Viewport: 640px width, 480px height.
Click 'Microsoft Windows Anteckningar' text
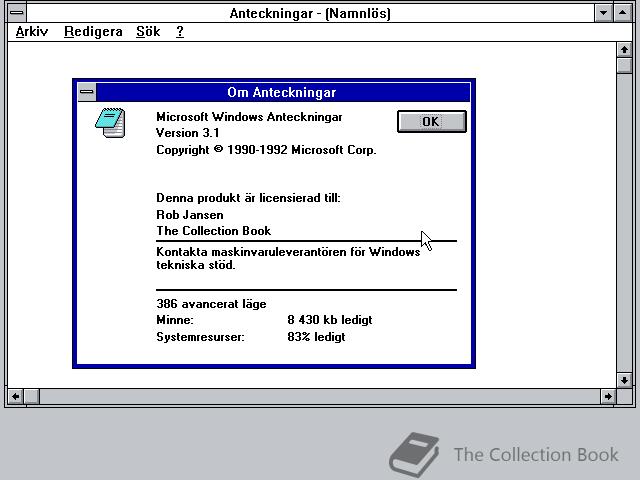coord(249,117)
